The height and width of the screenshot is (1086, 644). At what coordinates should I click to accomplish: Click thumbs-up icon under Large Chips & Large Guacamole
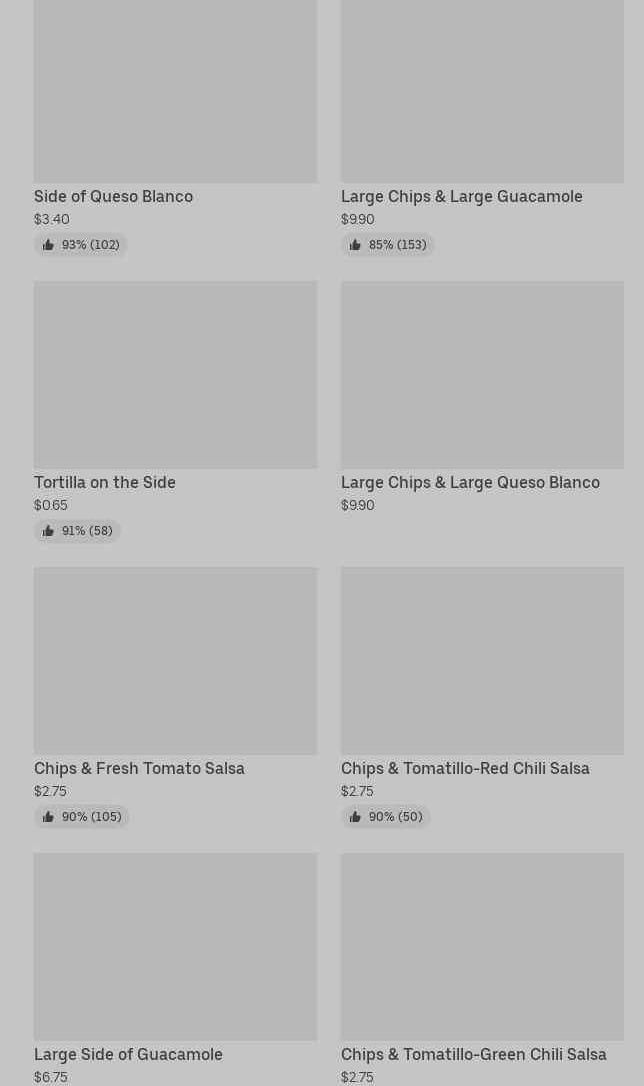(355, 245)
